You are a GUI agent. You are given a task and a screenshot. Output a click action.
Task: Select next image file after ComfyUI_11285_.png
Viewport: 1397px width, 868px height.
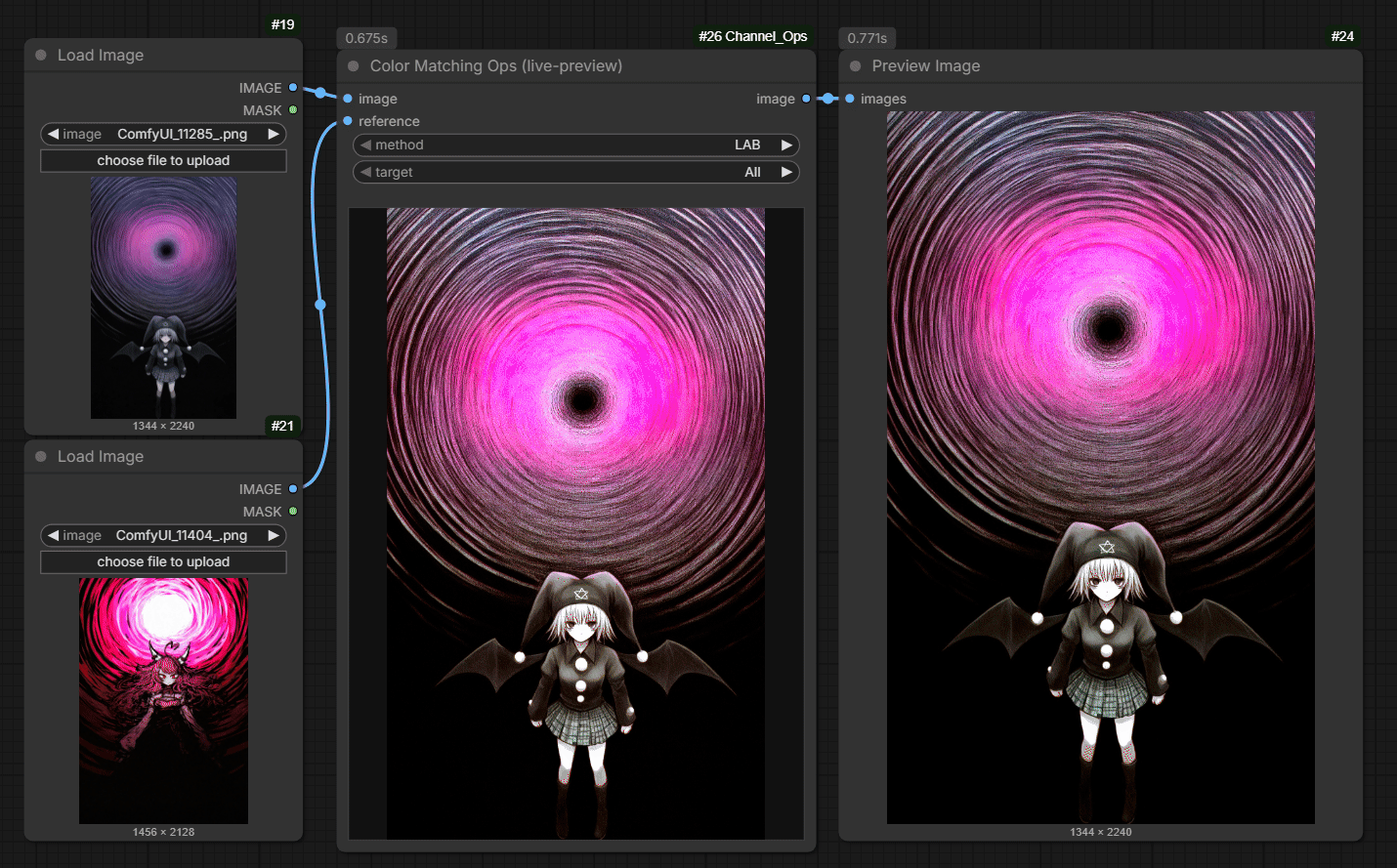[274, 134]
